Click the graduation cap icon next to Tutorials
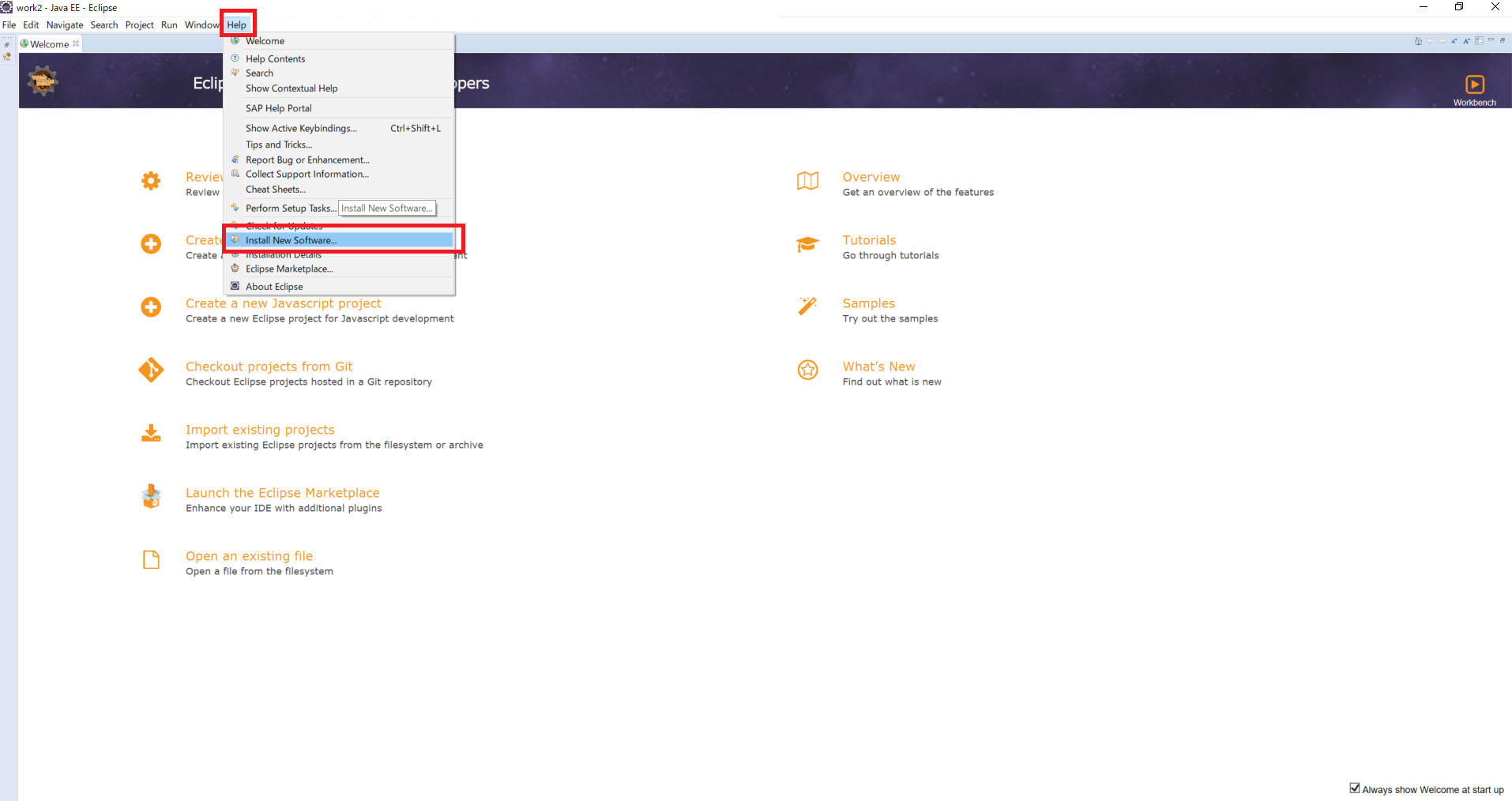 click(807, 244)
